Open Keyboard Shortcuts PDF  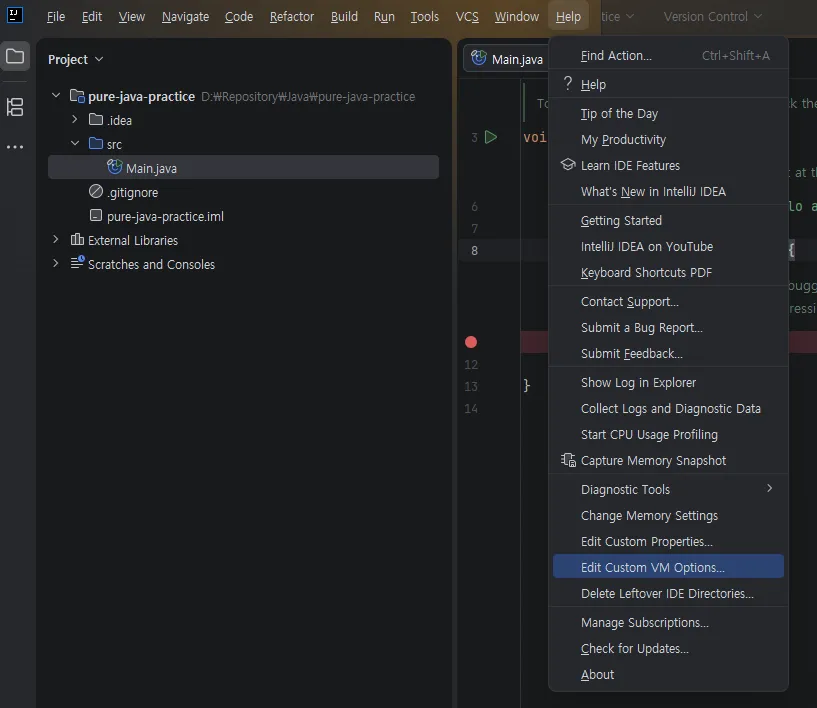coord(669,272)
